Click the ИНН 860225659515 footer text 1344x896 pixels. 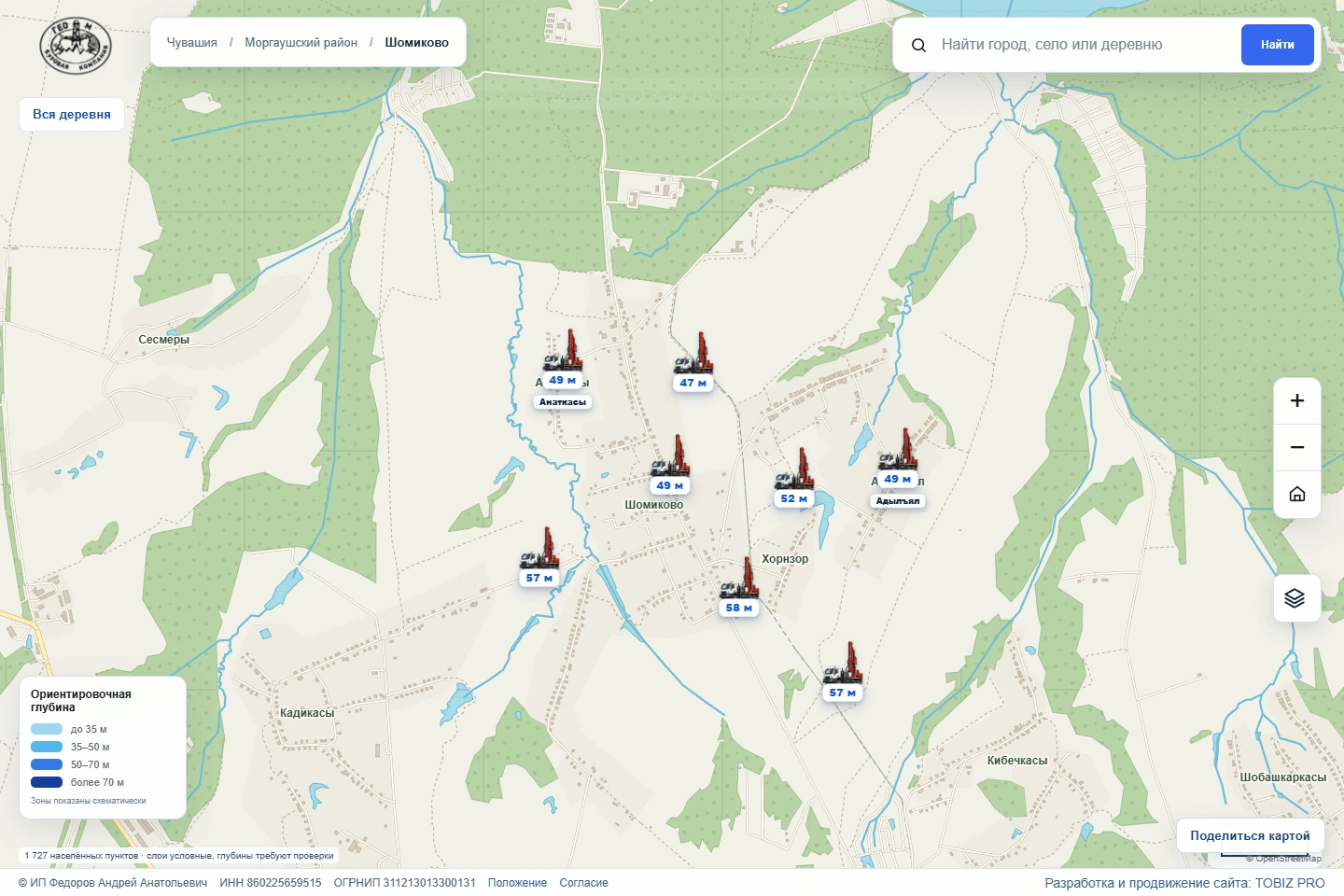[271, 883]
